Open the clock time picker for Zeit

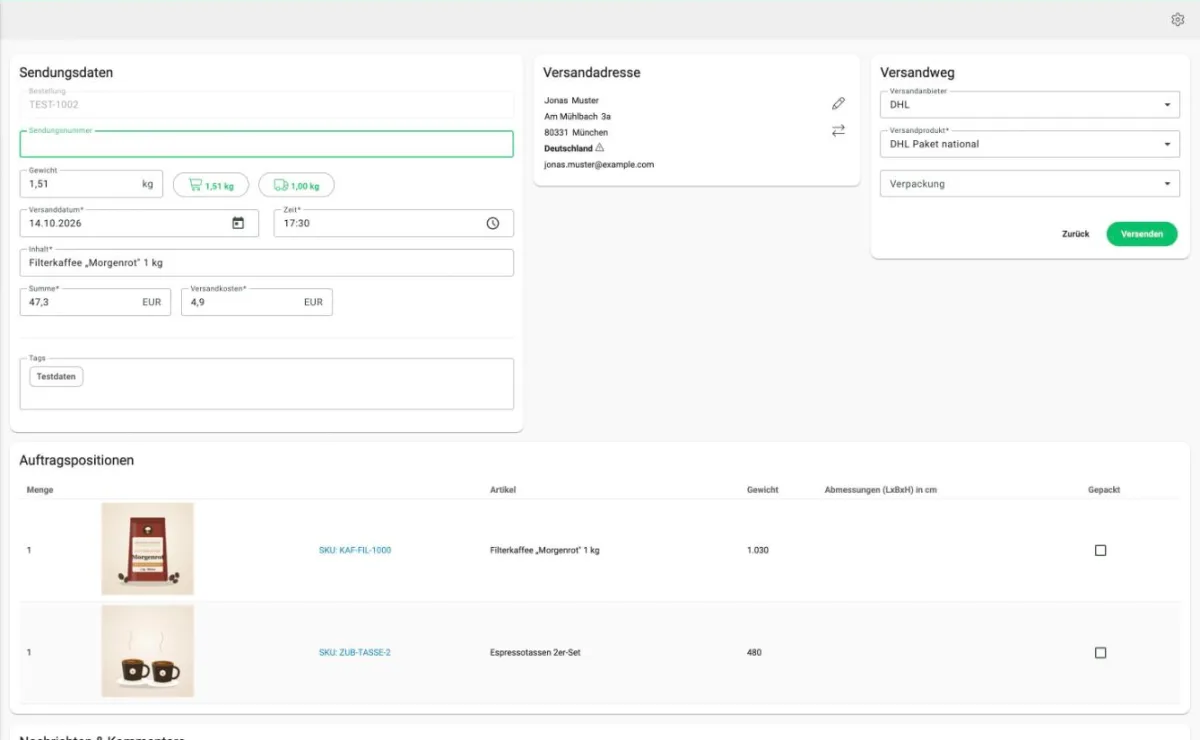coord(493,223)
